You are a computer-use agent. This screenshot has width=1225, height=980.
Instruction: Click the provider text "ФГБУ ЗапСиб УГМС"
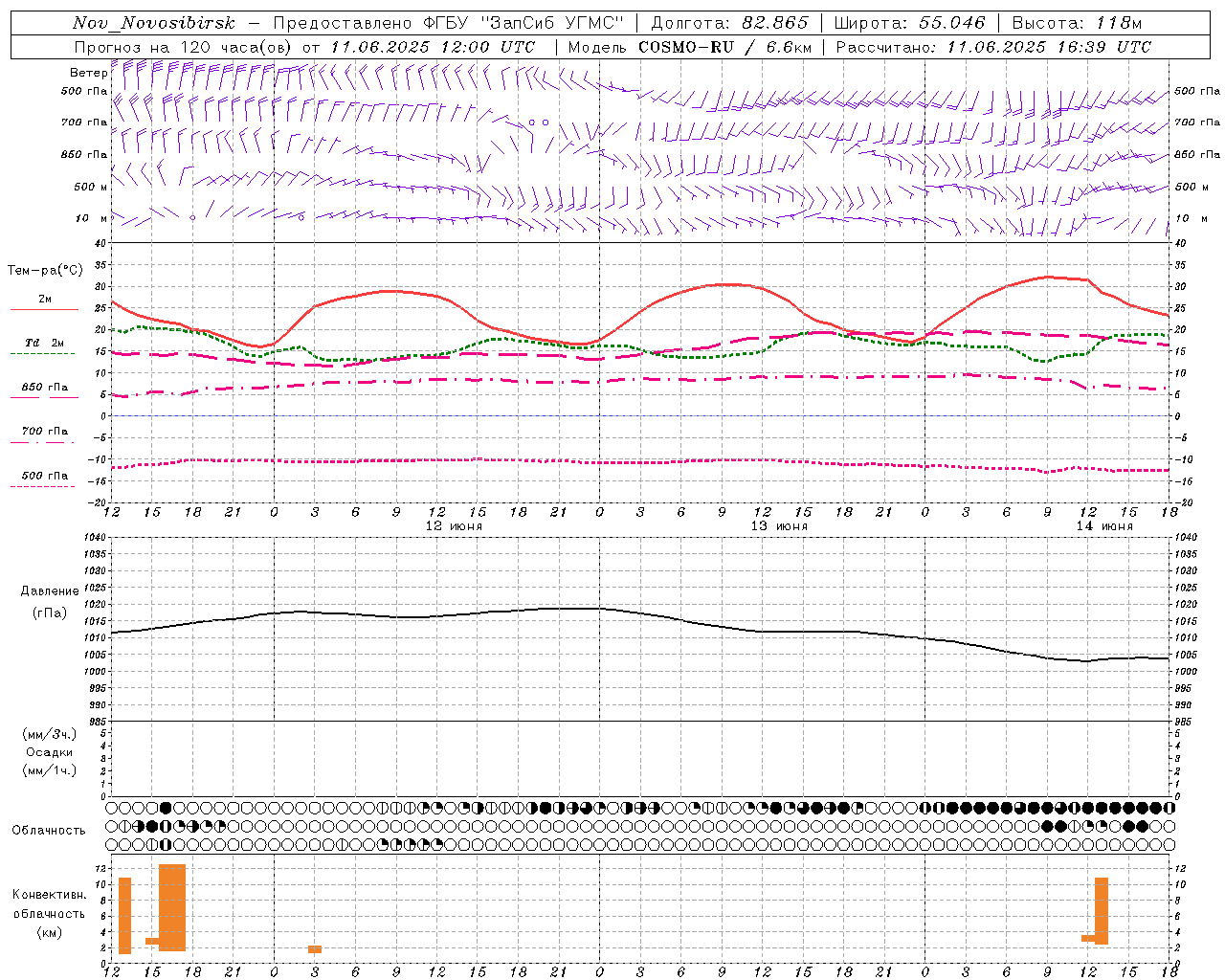523,23
